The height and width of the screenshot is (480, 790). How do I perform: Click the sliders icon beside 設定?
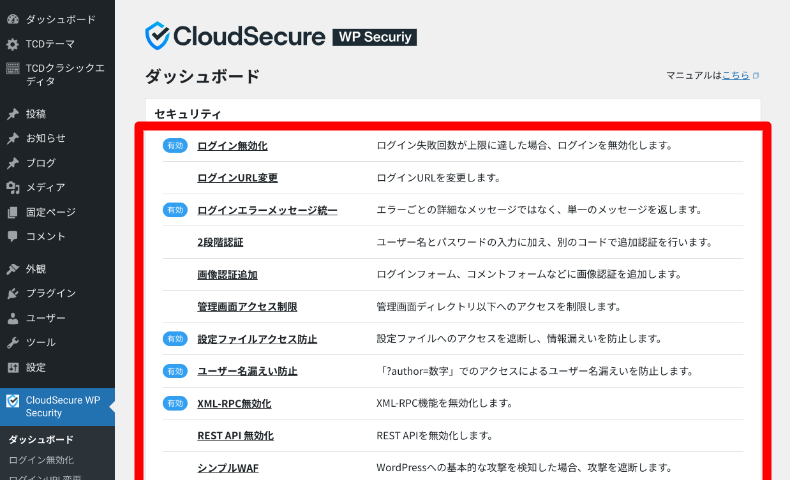pos(13,367)
